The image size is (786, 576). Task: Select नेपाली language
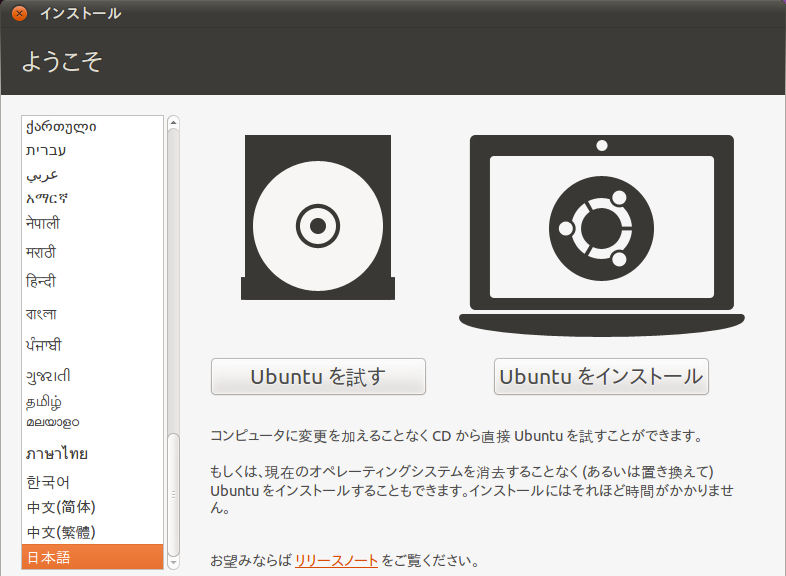click(92, 223)
